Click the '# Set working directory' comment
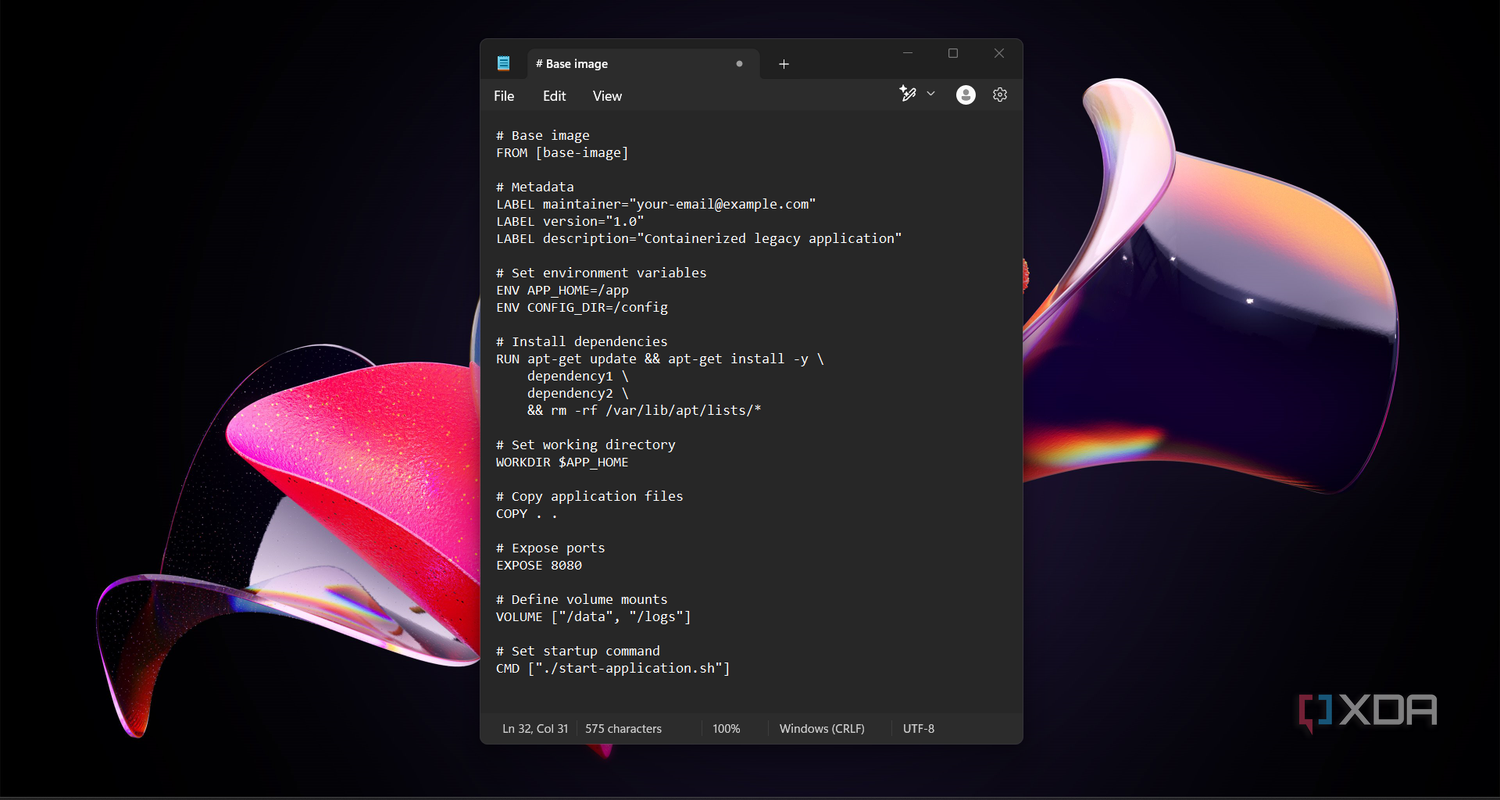This screenshot has width=1500, height=800. 586,445
